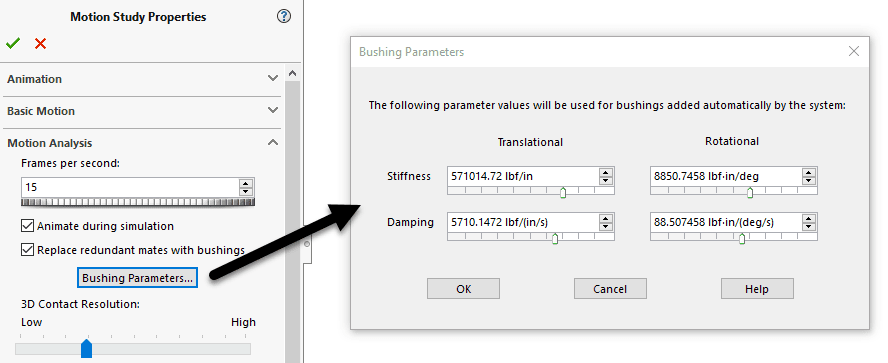This screenshot has width=888, height=363.
Task: Increase rotational damping with up arrow
Action: [809, 219]
